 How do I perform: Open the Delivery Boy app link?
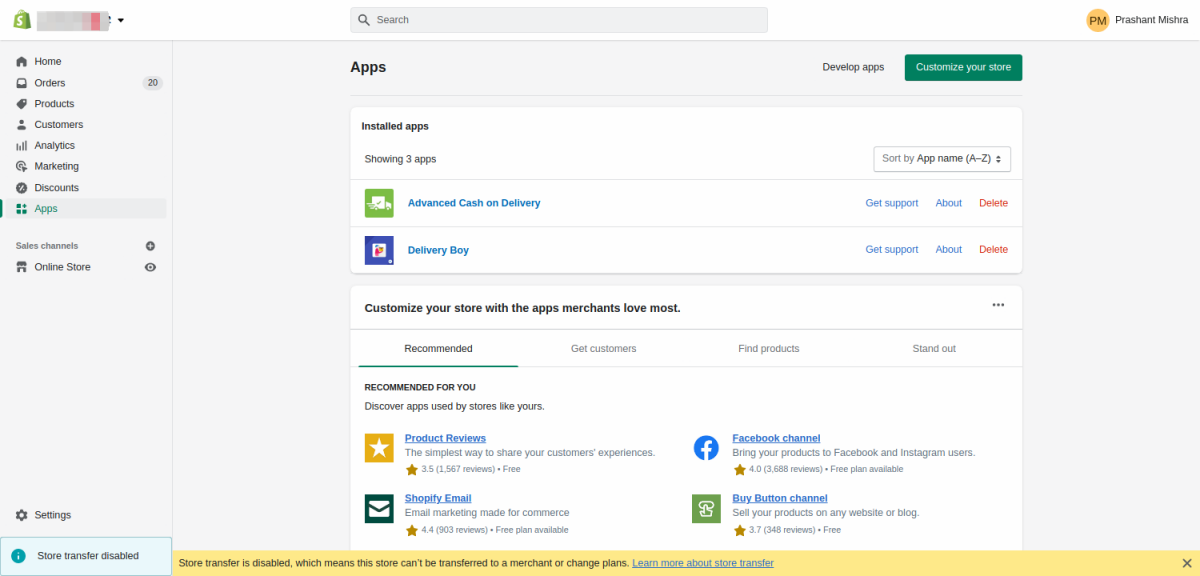coord(438,250)
